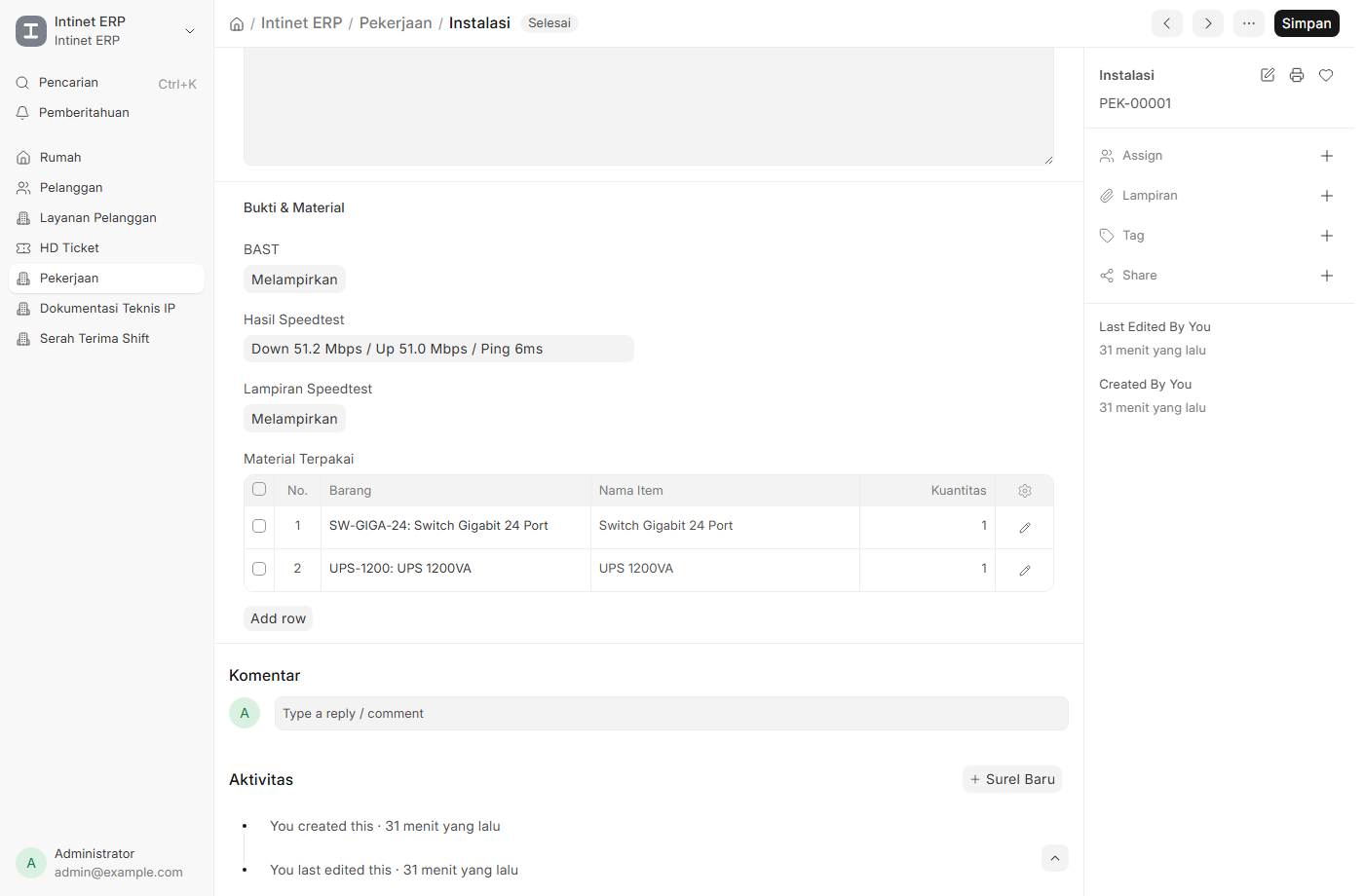This screenshot has height=896, width=1364.
Task: Open Serah Terima Shift in sidebar
Action: 106,339
